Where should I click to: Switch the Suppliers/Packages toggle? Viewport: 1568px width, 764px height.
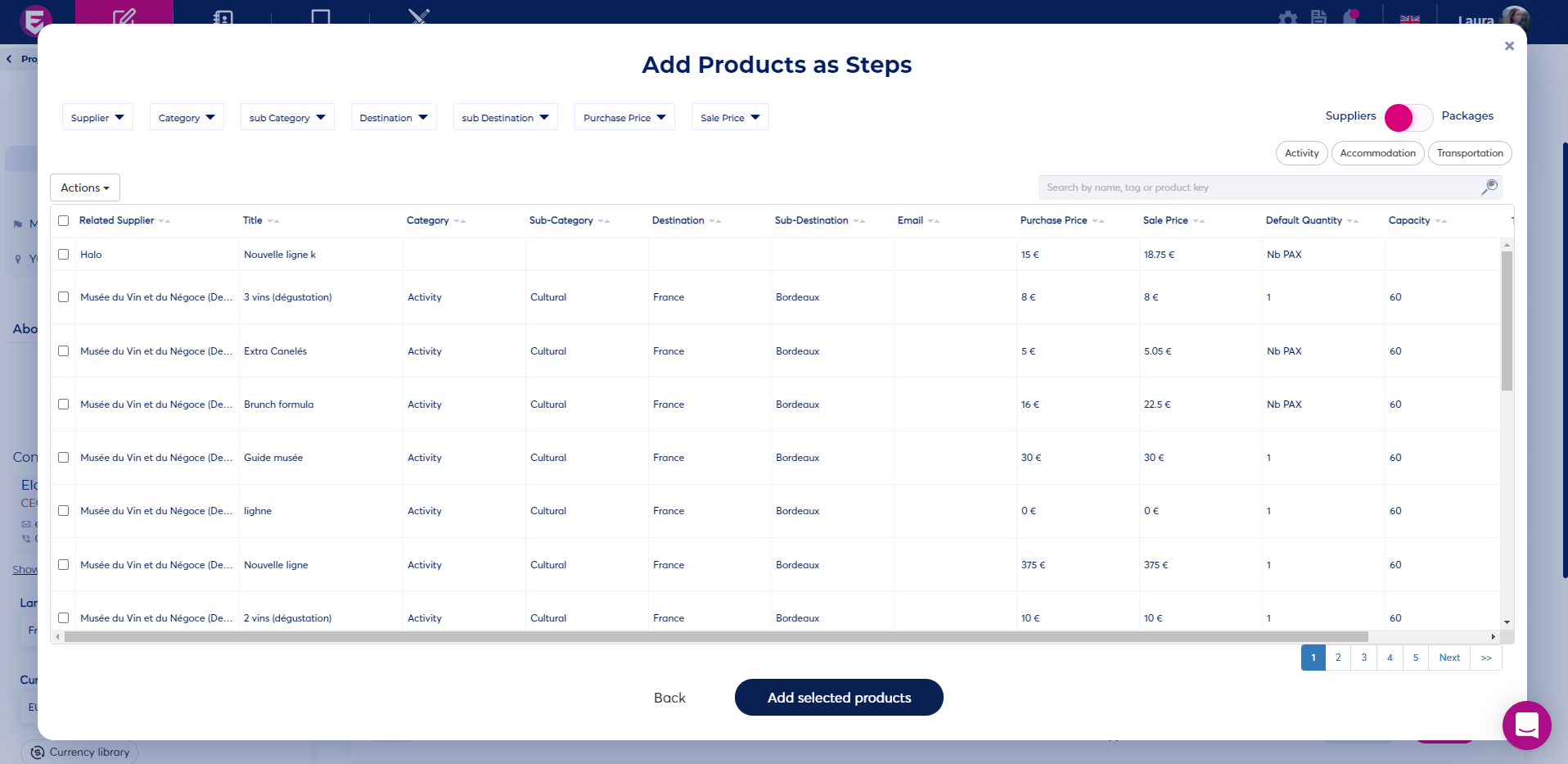tap(1408, 117)
